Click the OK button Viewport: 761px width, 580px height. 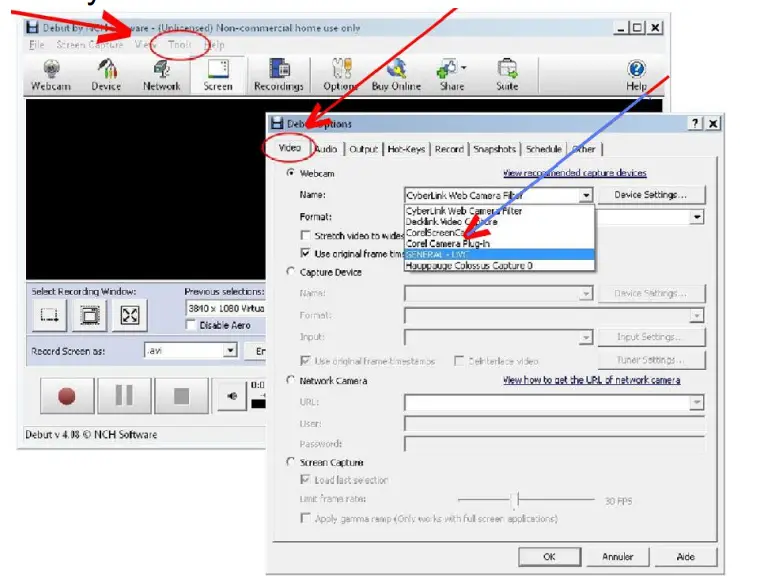(x=549, y=557)
